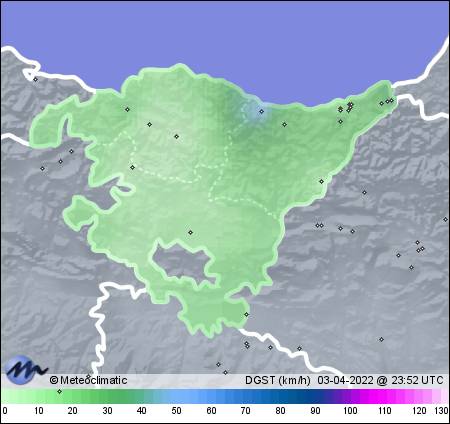The image size is (450, 424).
Task: Click the lone station marker above the UTC timestamp
Action: (381, 339)
